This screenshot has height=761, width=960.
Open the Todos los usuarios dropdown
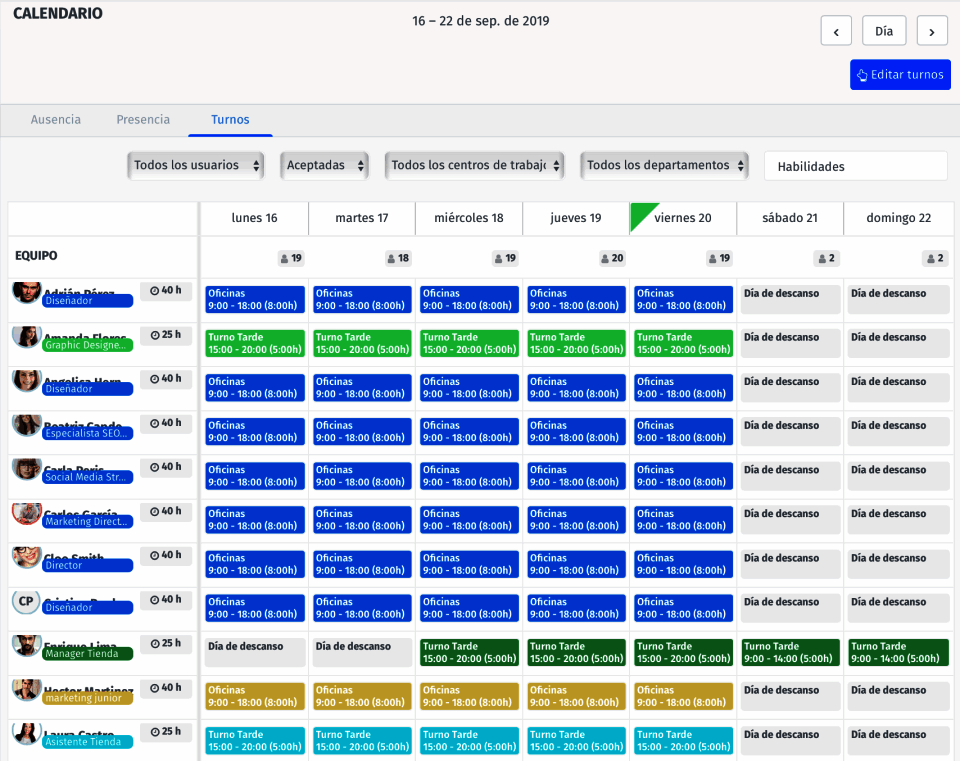point(196,166)
